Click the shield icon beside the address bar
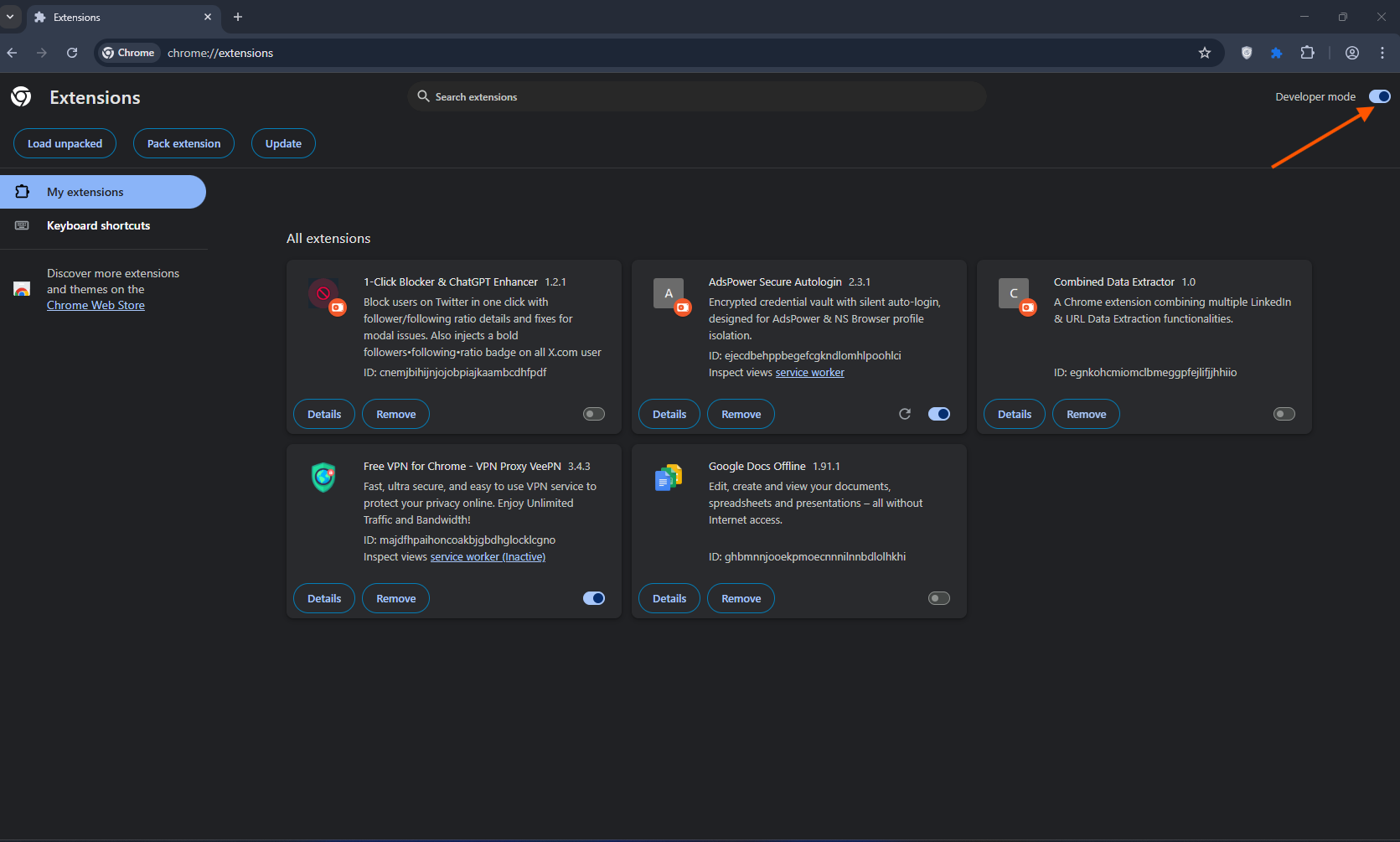This screenshot has width=1400, height=842. (1247, 53)
